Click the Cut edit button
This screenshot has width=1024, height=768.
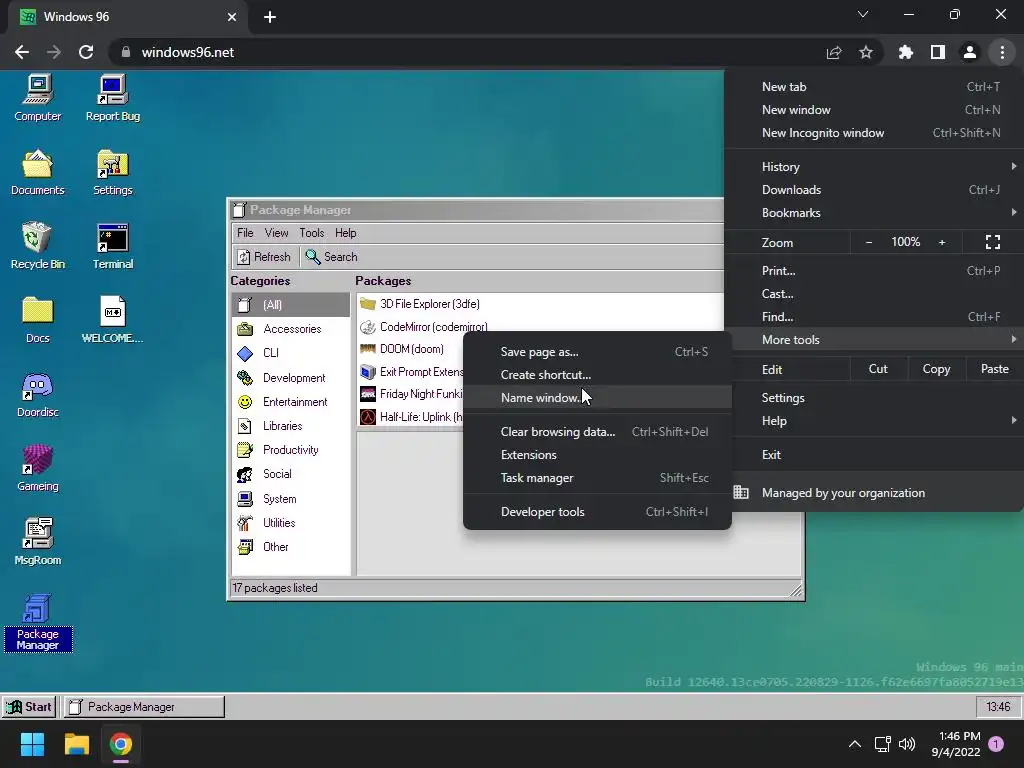click(878, 369)
